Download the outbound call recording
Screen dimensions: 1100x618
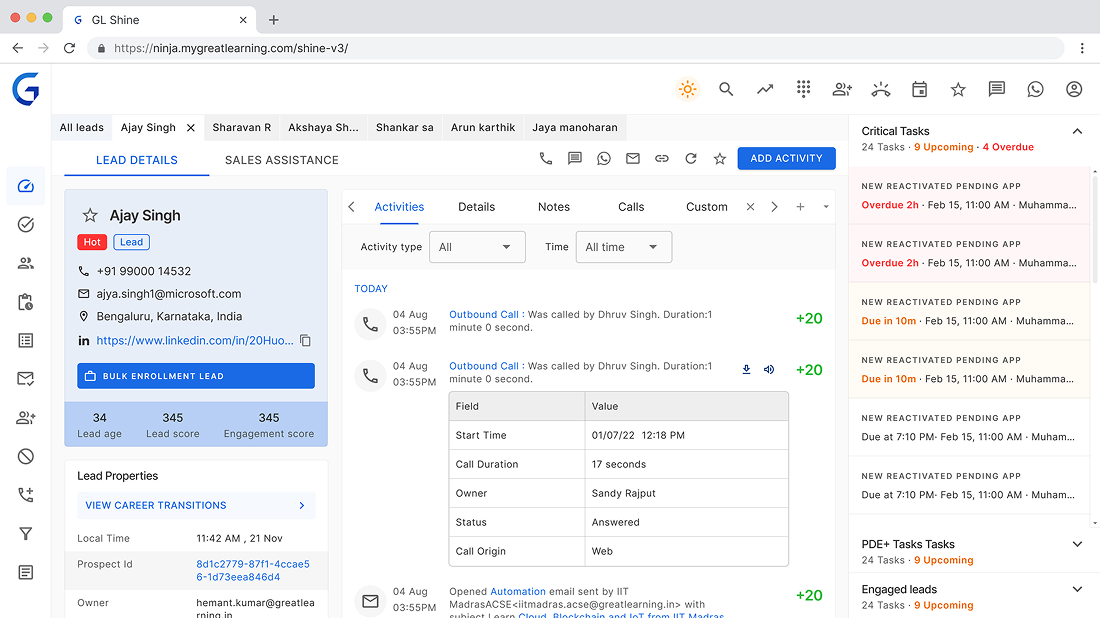tap(746, 369)
